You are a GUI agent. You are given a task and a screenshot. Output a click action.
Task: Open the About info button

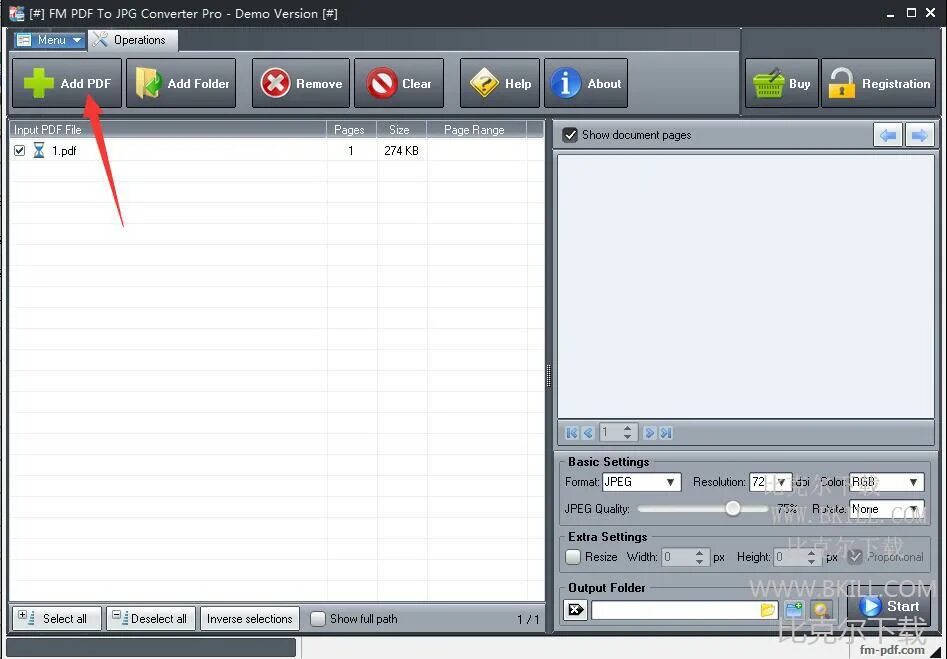(586, 83)
